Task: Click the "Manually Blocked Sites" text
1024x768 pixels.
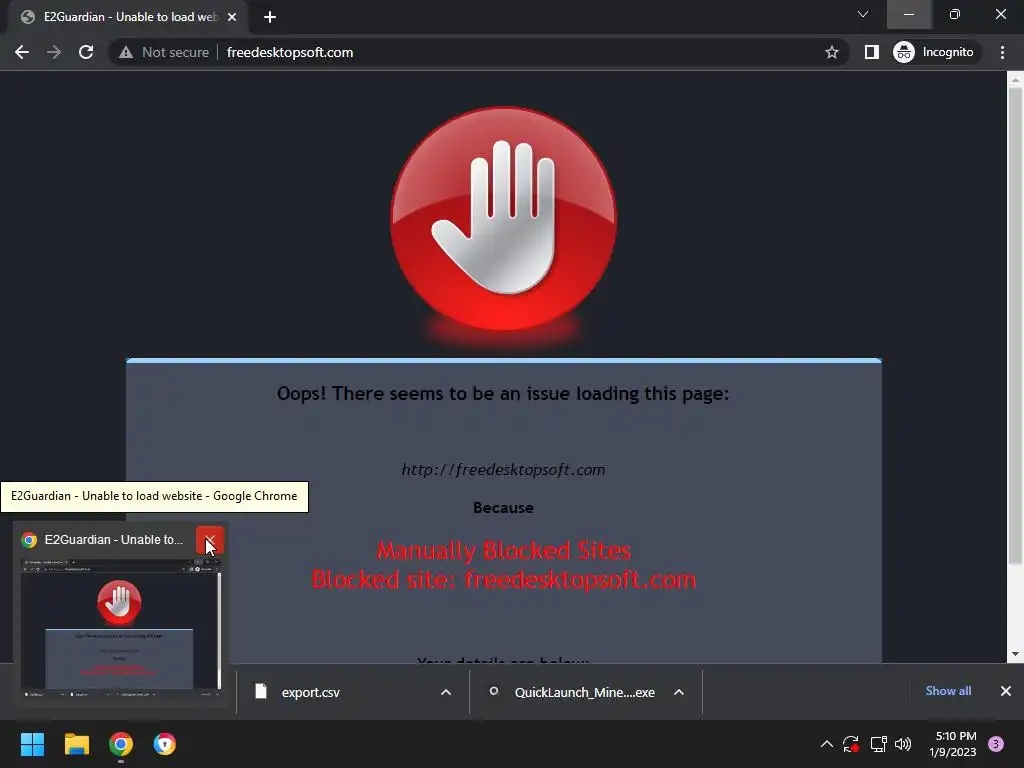Action: (504, 551)
